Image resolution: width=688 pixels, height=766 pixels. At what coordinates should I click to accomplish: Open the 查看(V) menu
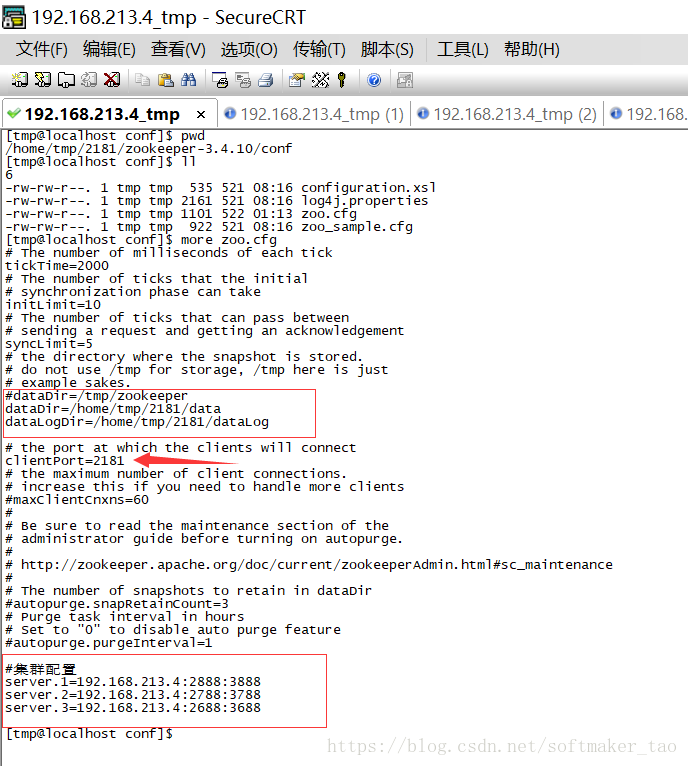178,49
